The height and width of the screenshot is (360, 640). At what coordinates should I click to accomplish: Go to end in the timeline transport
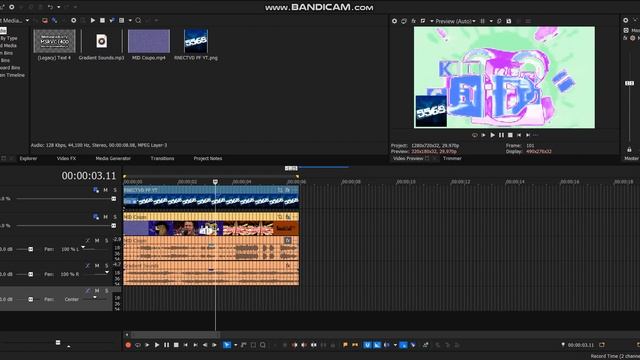pos(196,345)
